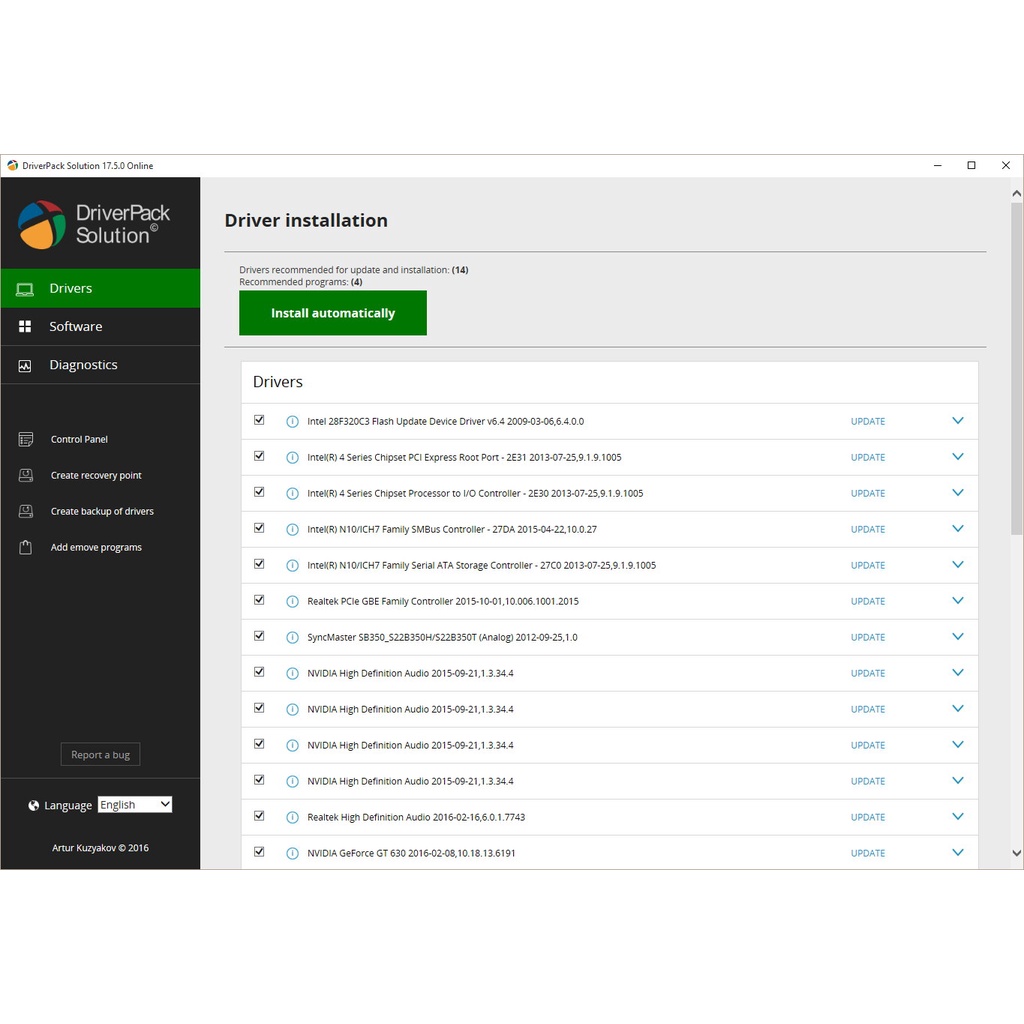
Task: Click the Add/remove programs clipboard icon
Action: 26,547
